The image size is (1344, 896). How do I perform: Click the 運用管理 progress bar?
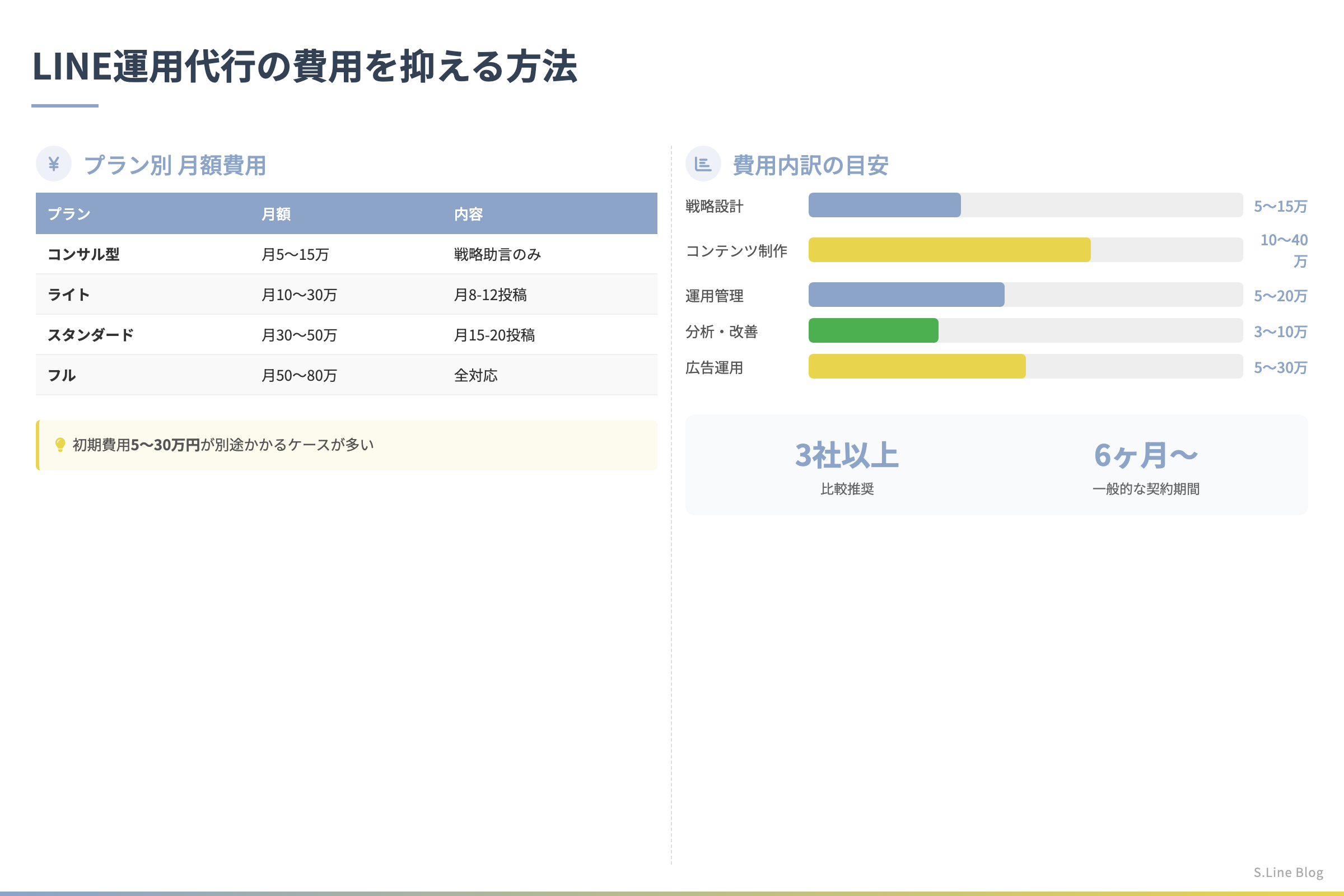pos(1025,295)
